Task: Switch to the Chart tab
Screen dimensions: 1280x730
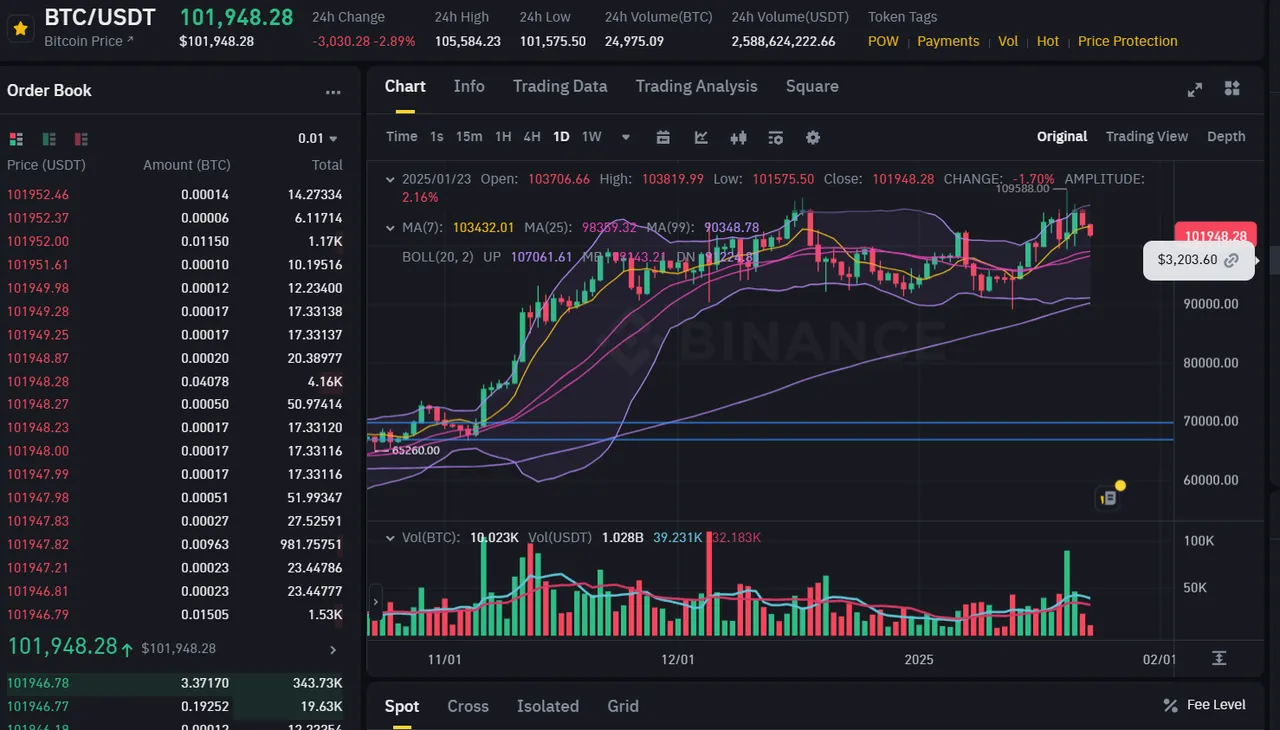Action: click(405, 87)
